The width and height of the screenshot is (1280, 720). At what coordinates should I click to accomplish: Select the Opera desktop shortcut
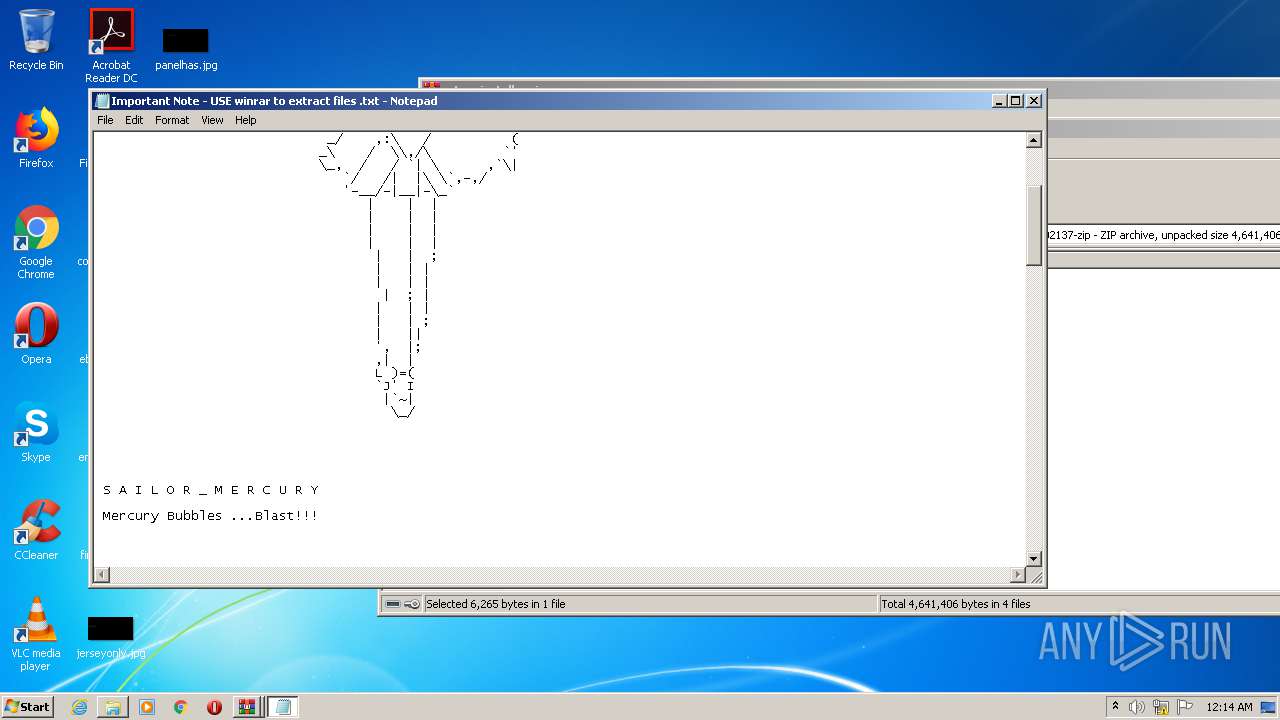click(x=36, y=334)
